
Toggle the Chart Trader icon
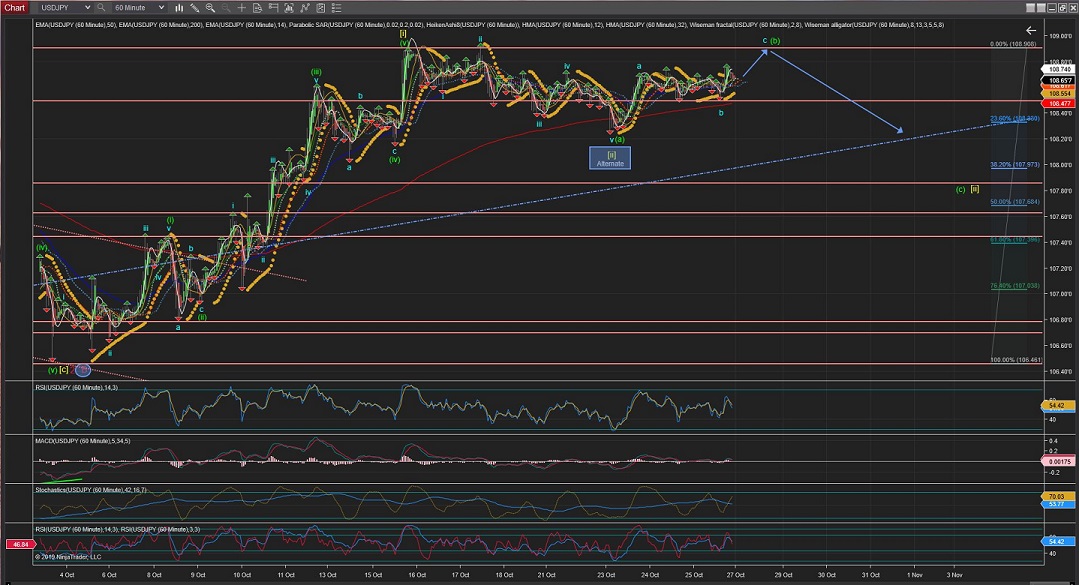click(x=273, y=7)
